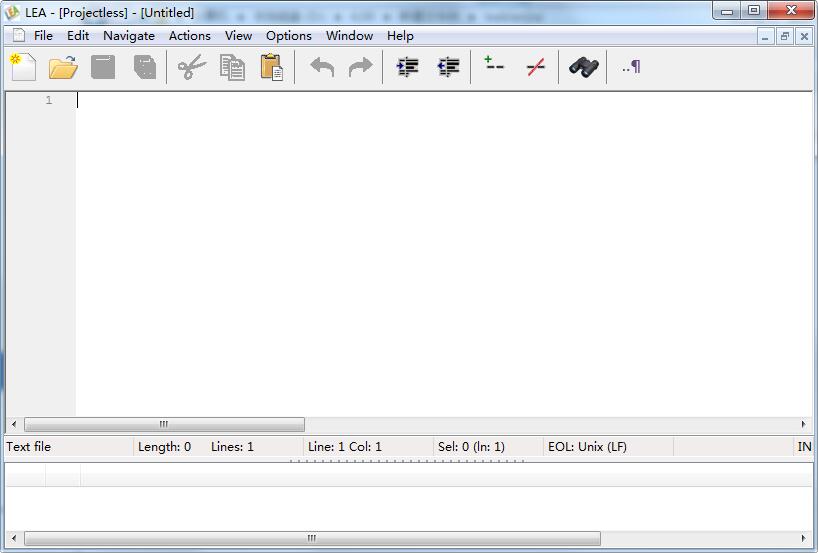Open the Options menu

point(288,35)
